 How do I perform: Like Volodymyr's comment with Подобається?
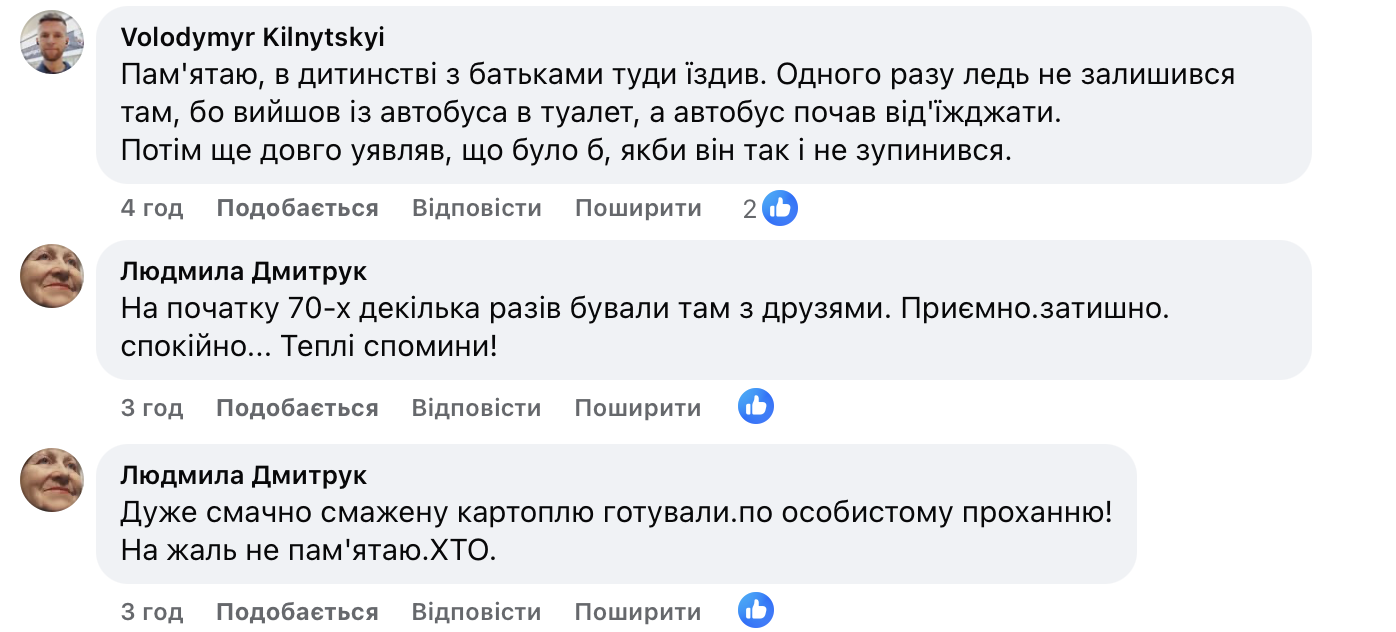[x=297, y=208]
